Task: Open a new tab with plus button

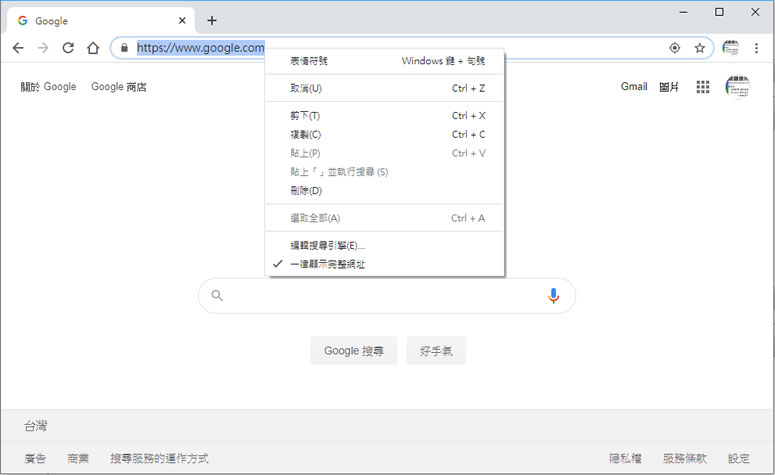Action: [212, 20]
